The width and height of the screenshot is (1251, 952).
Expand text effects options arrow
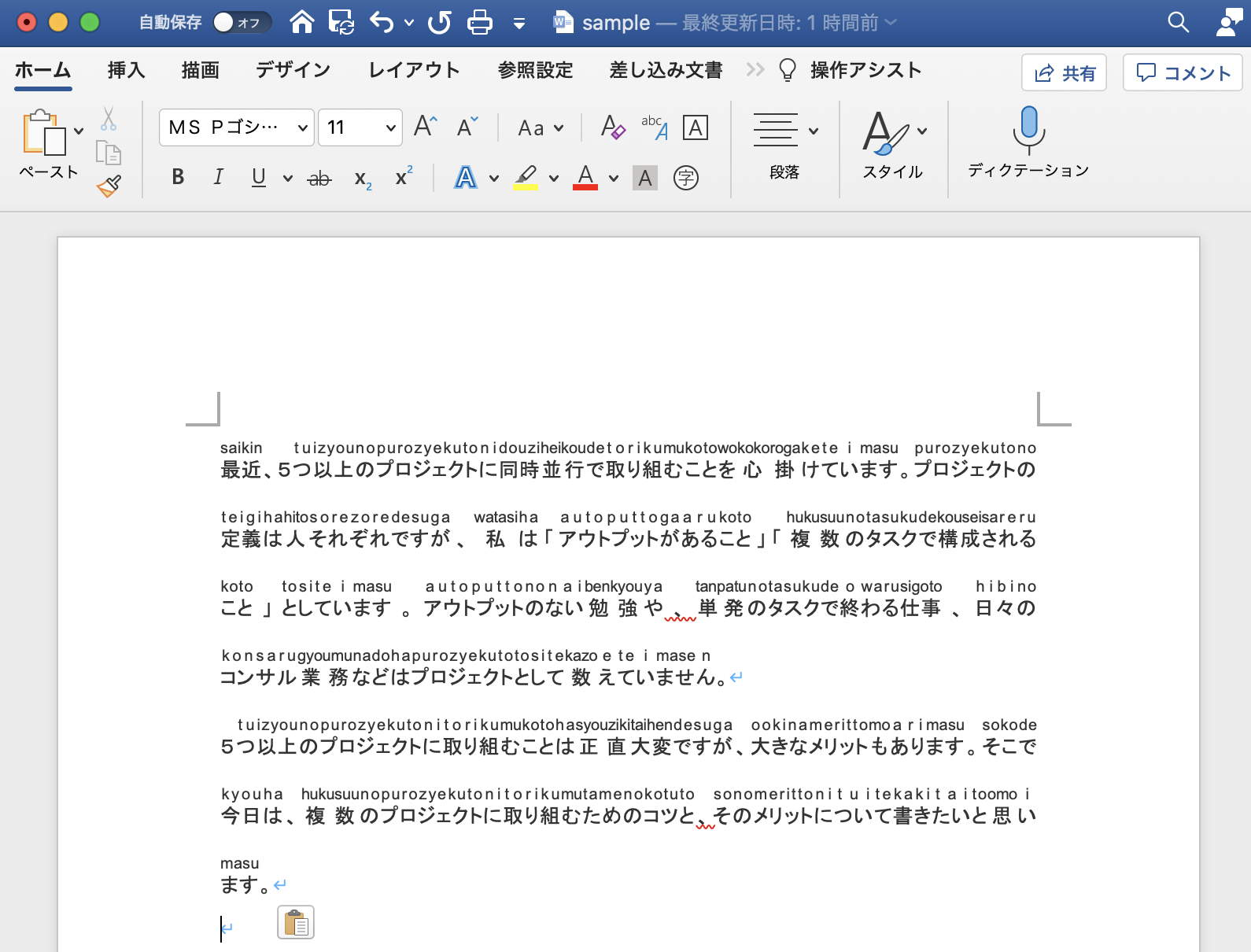494,179
